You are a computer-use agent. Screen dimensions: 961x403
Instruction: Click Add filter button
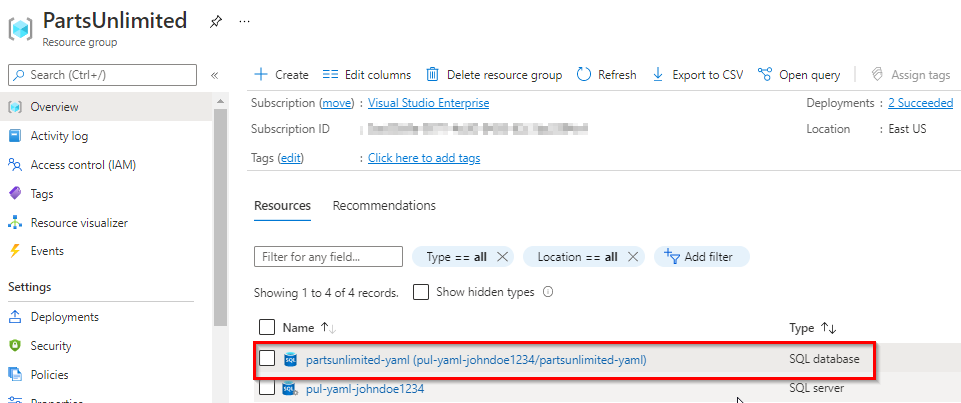tap(702, 257)
